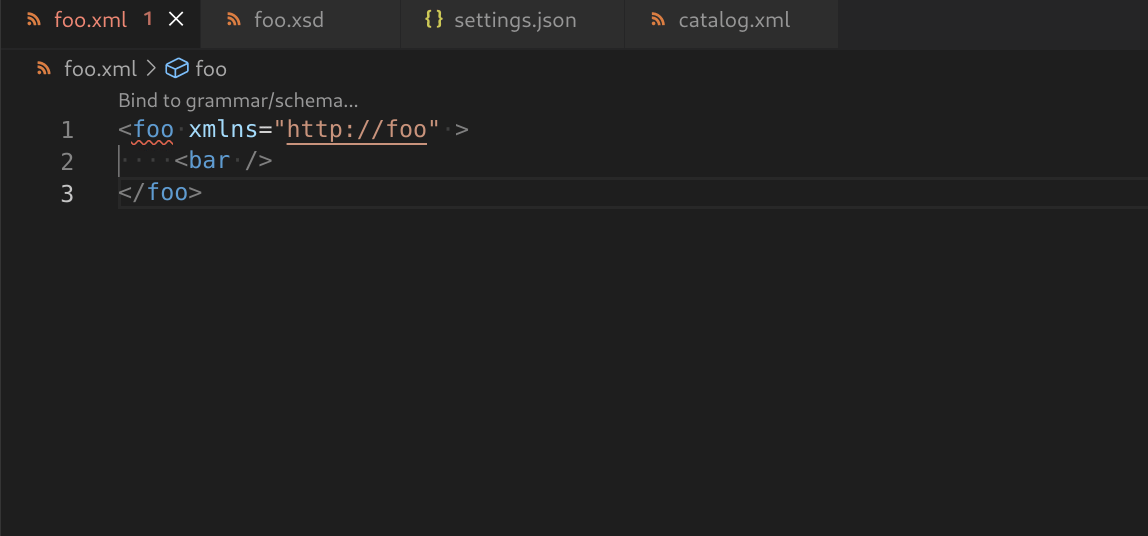Screen dimensions: 1148x536
Task: Click line number 2 in the gutter
Action: click(x=67, y=162)
